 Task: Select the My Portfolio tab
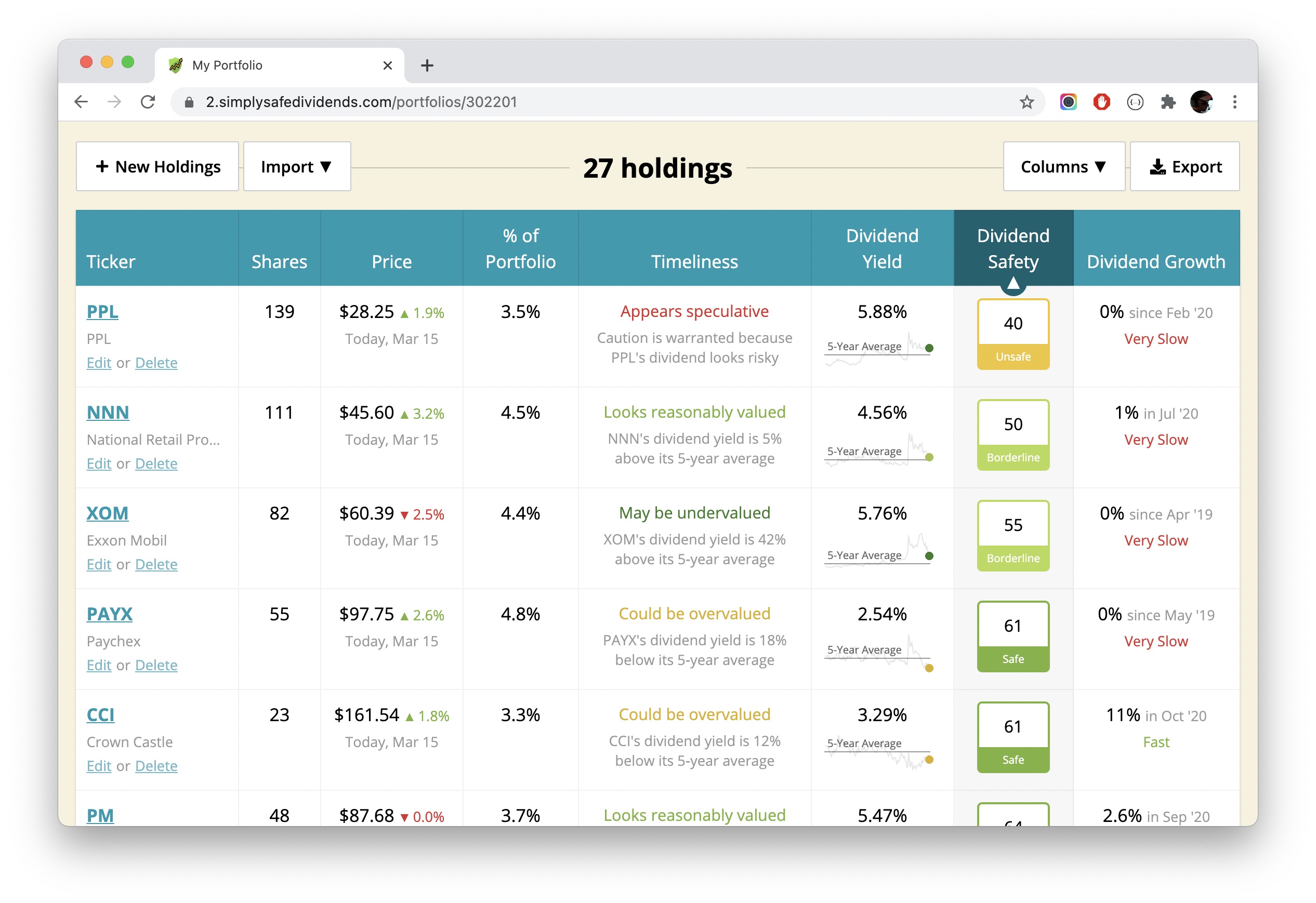280,65
